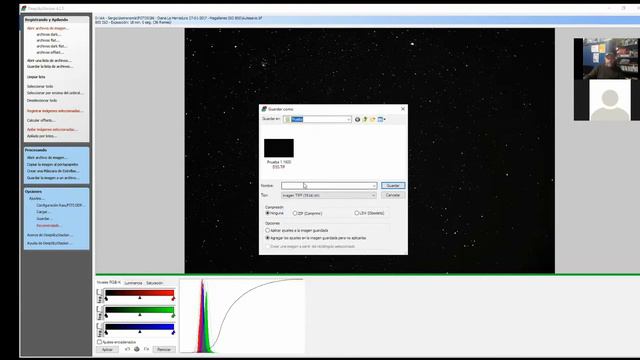Switch to Niveles RGB/K tab

click(x=109, y=282)
